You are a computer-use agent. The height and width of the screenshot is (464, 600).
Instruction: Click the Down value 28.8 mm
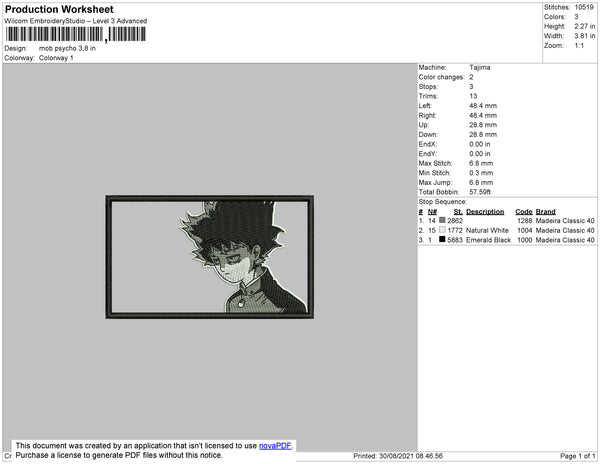483,134
